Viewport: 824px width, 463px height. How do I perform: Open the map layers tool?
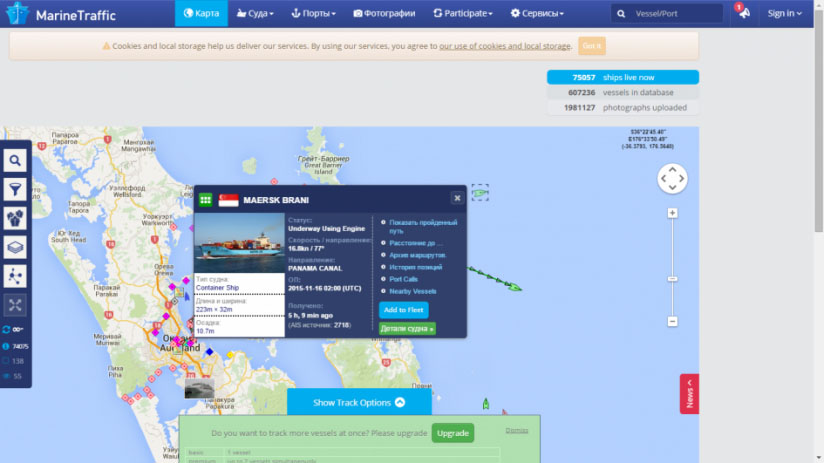(x=15, y=247)
